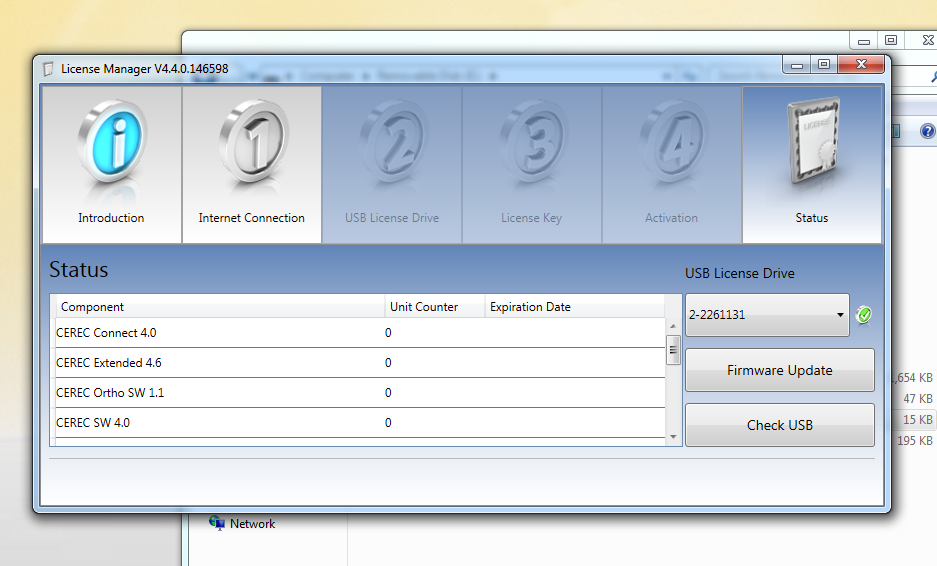Open the USB License Drive dropdown 2-2261131
Screen dimensions: 937x566
click(x=767, y=314)
